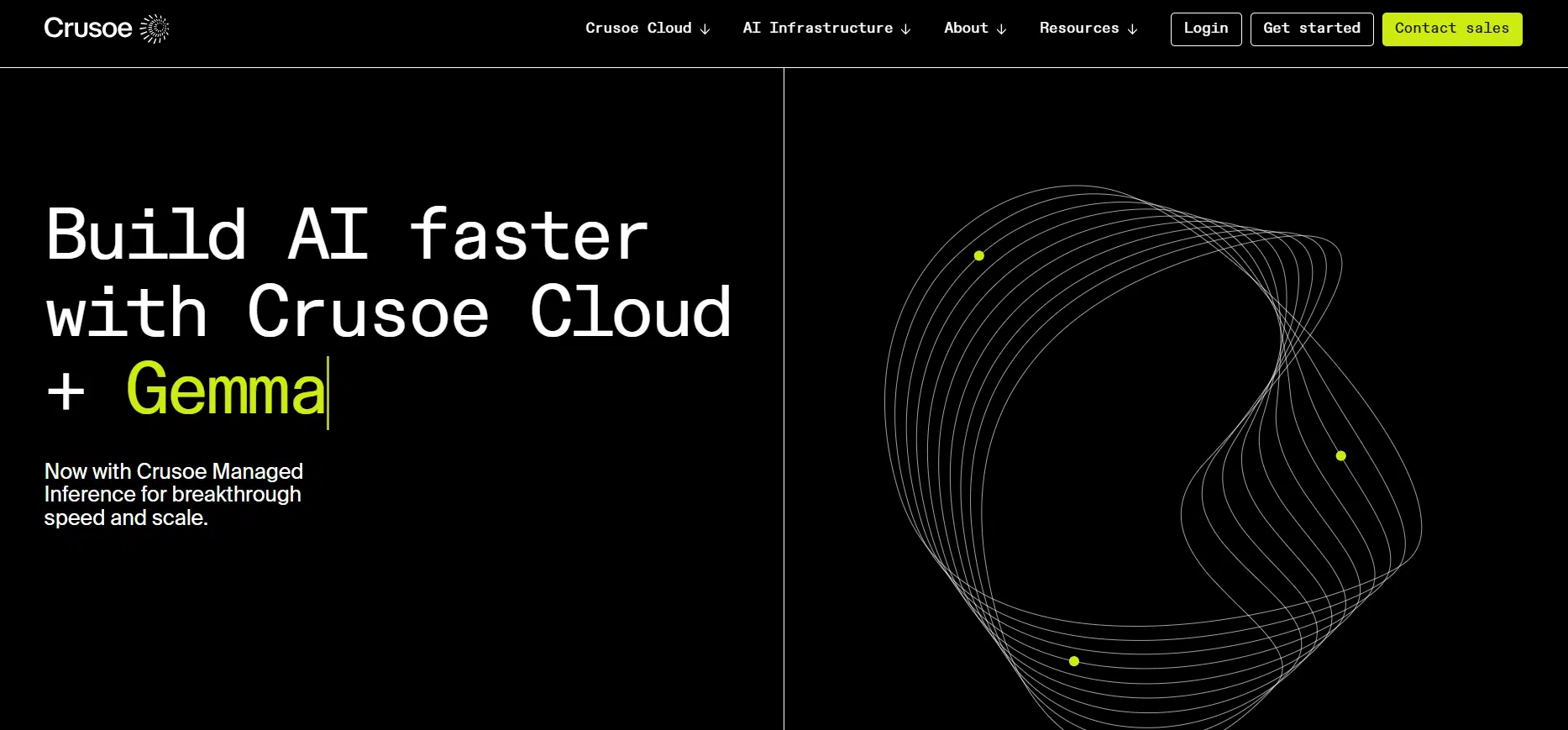1568x730 pixels.
Task: Click the bottom green dot on the graphic
Action: pyautogui.click(x=1073, y=661)
